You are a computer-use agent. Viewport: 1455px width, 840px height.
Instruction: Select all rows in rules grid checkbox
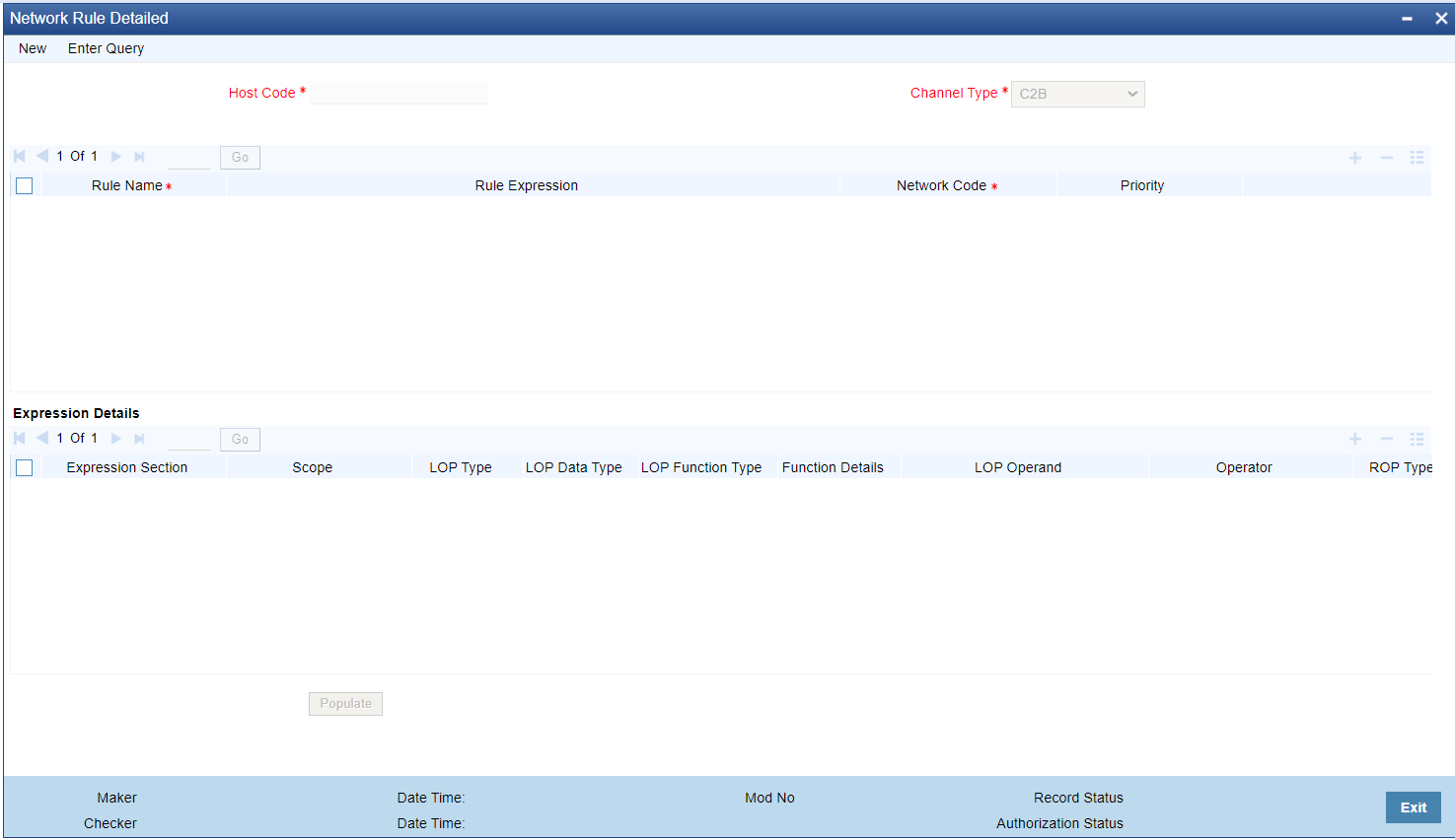(x=25, y=186)
